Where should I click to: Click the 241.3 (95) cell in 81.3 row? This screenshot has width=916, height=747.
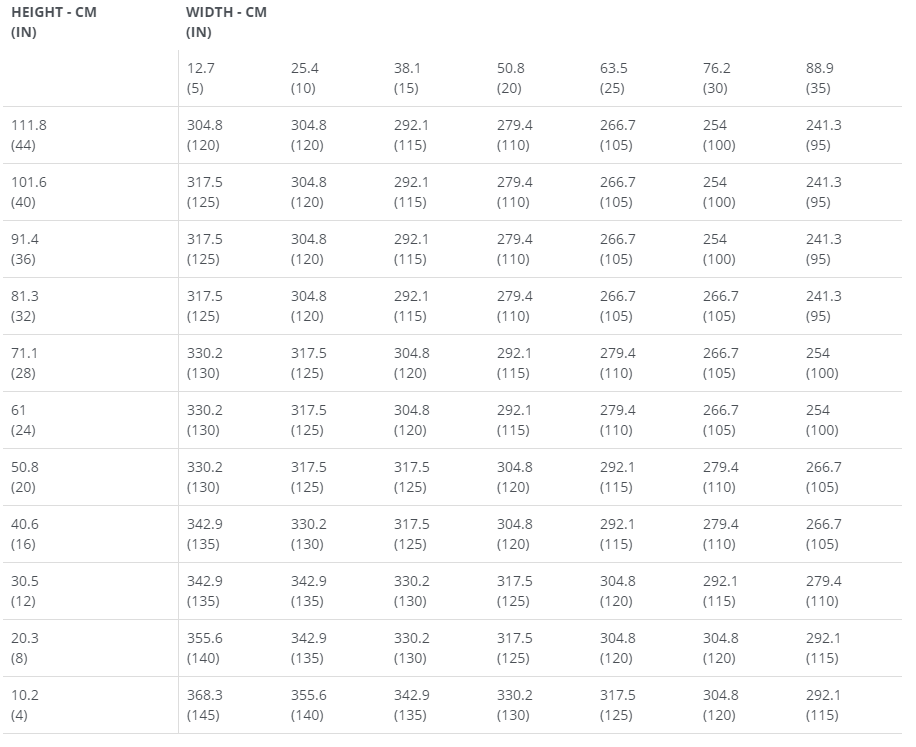[824, 306]
